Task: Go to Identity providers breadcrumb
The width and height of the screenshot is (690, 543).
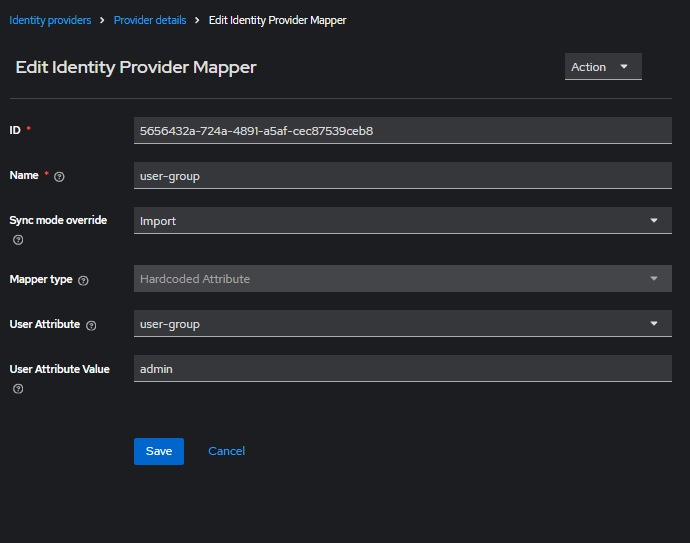Action: click(x=50, y=20)
